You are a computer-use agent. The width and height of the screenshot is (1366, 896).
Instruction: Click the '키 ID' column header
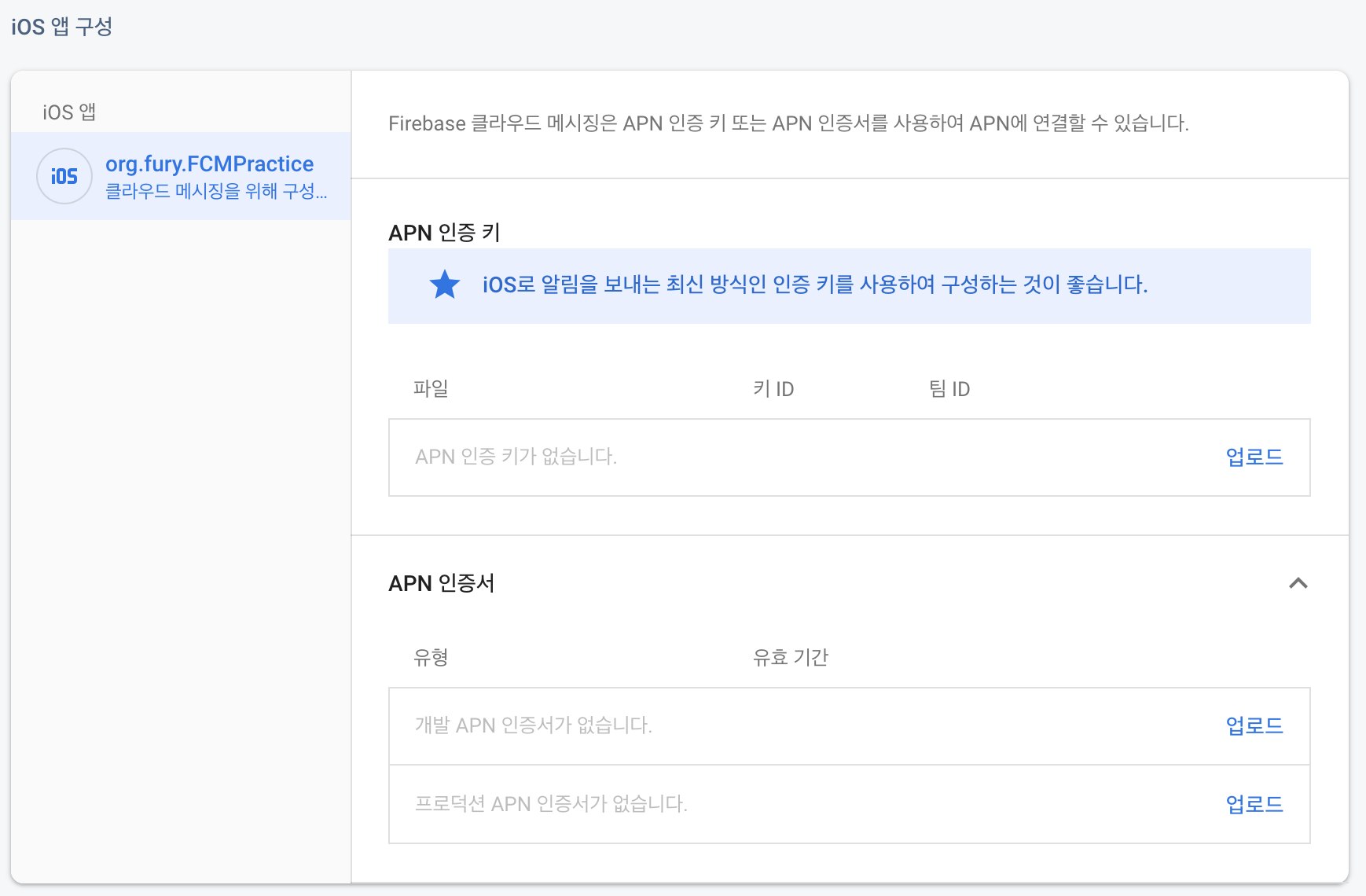click(x=773, y=389)
